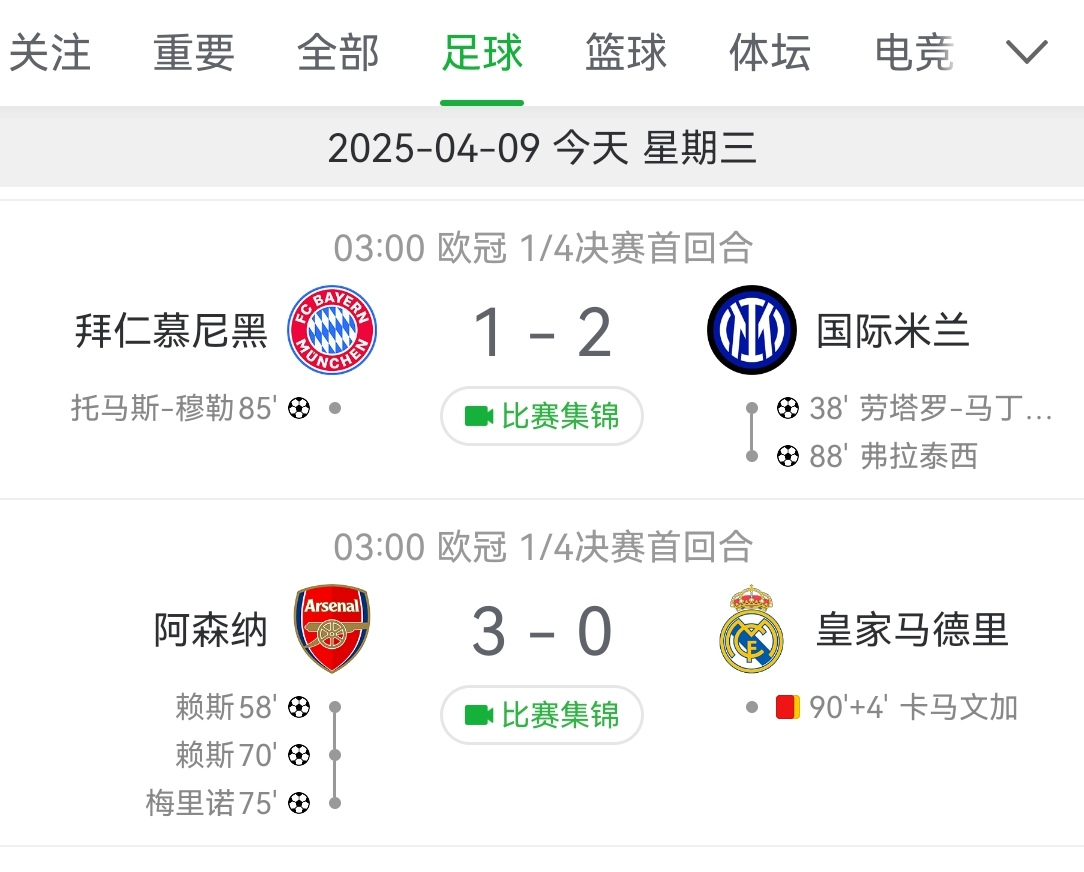The height and width of the screenshot is (872, 1084).
Task: Click the goal ball icon beside 88' 弗拉泰西
Action: pos(788,457)
